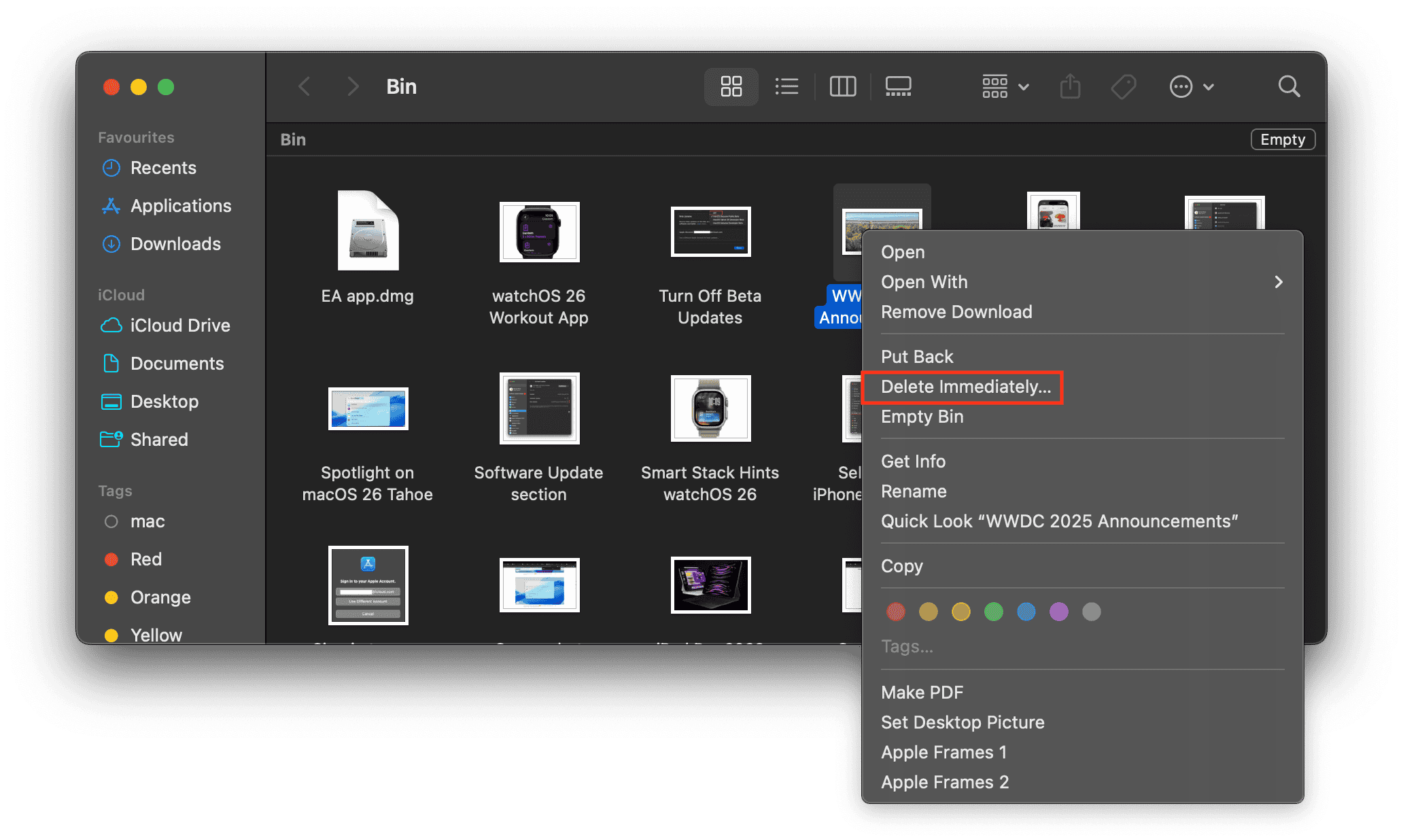Choose Delete Immediately from context menu
The image size is (1403, 840).
pos(965,387)
